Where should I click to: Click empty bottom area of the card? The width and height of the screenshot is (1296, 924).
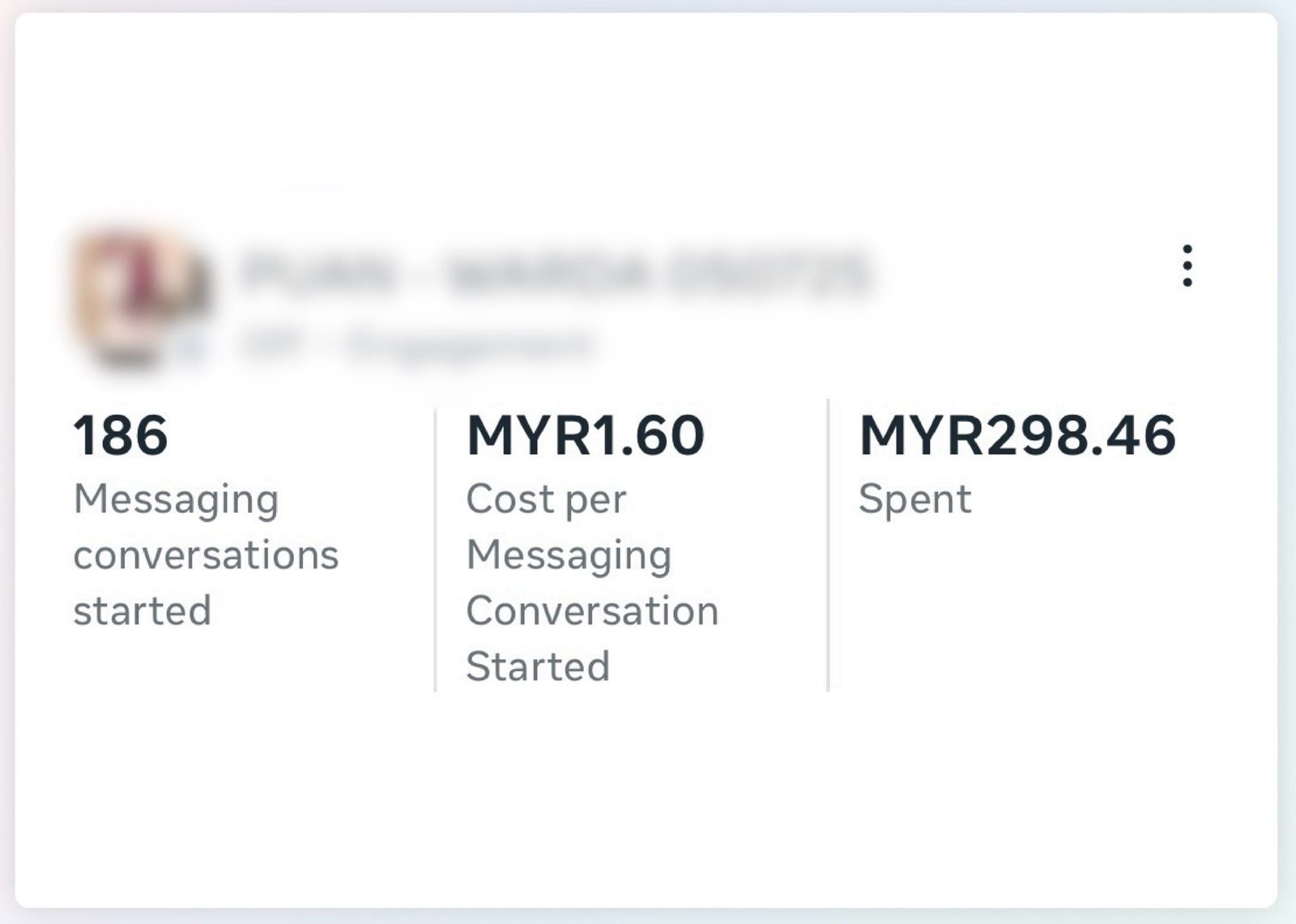pyautogui.click(x=648, y=810)
